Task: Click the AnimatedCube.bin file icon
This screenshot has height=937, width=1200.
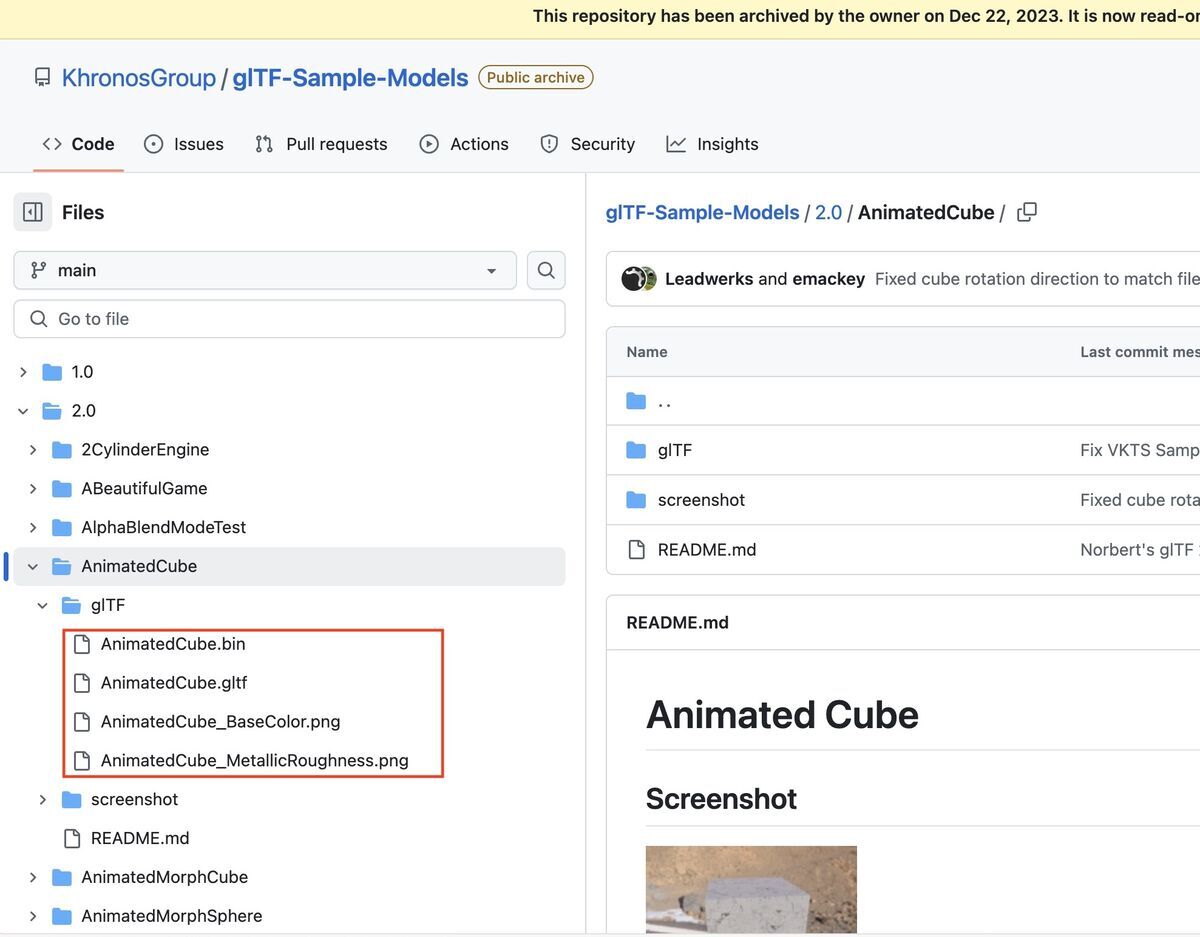Action: pos(82,644)
